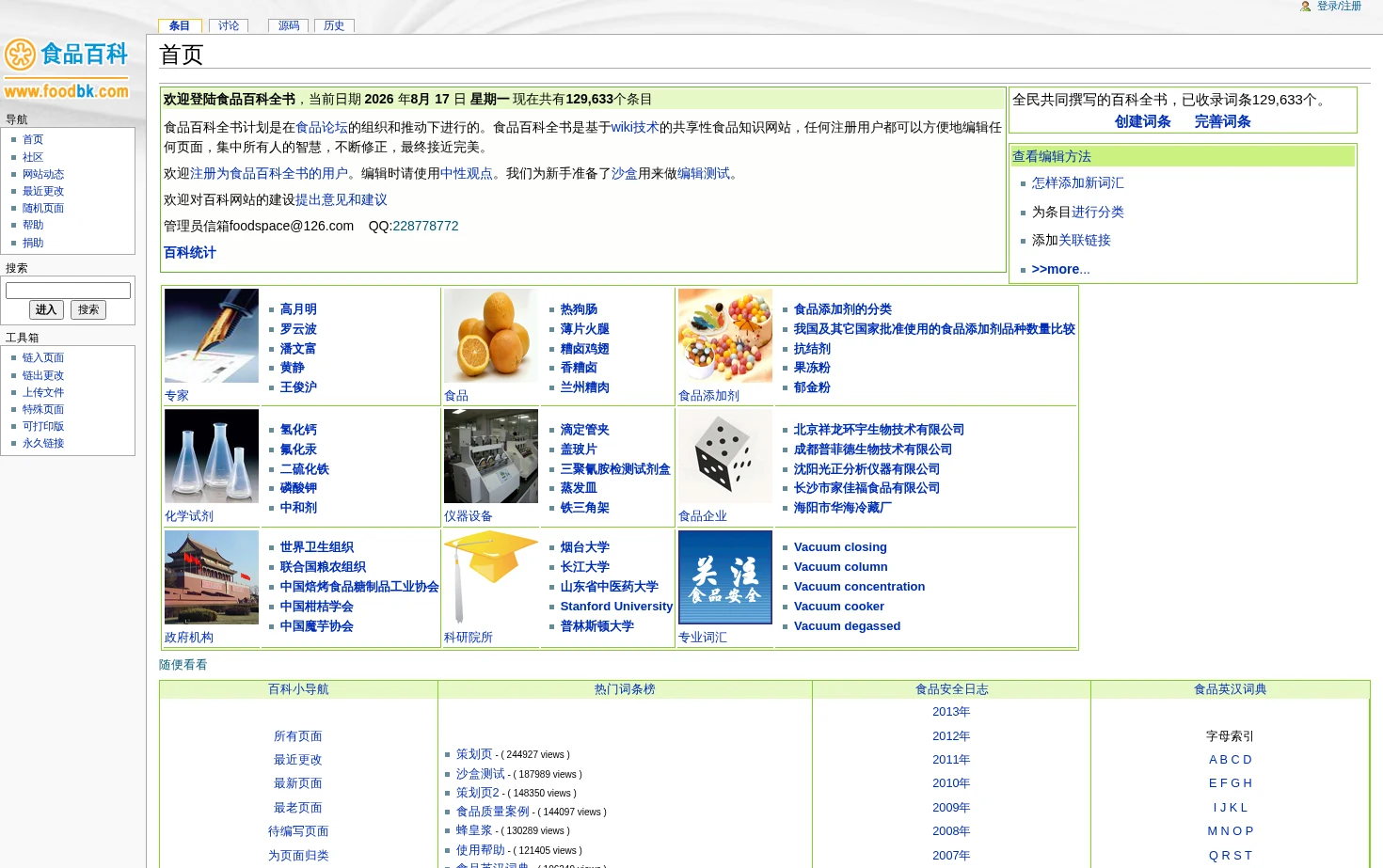
Task: Open the 沙盒 link in the intro
Action: [x=625, y=173]
